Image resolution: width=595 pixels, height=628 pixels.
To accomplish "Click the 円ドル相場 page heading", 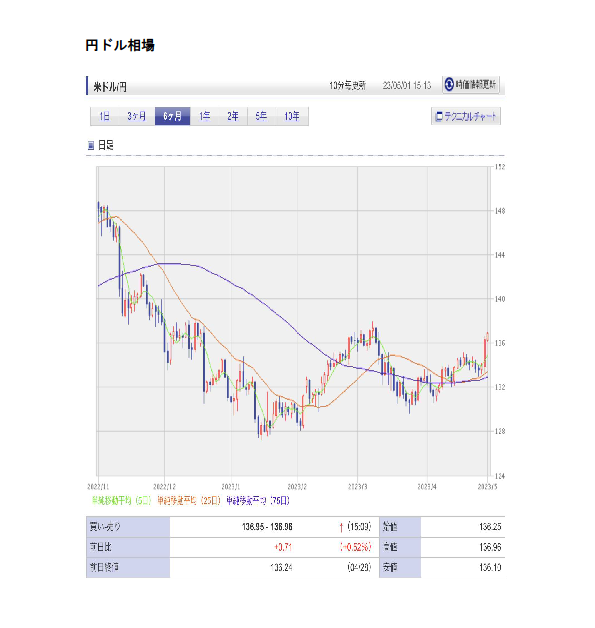I will [120, 45].
